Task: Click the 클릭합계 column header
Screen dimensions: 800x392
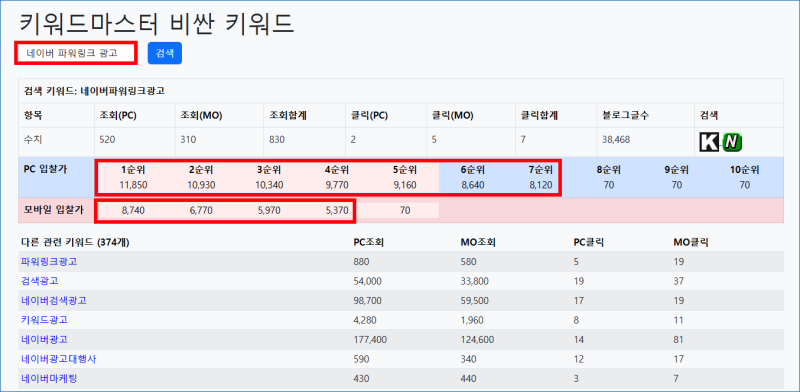Action: [539, 116]
